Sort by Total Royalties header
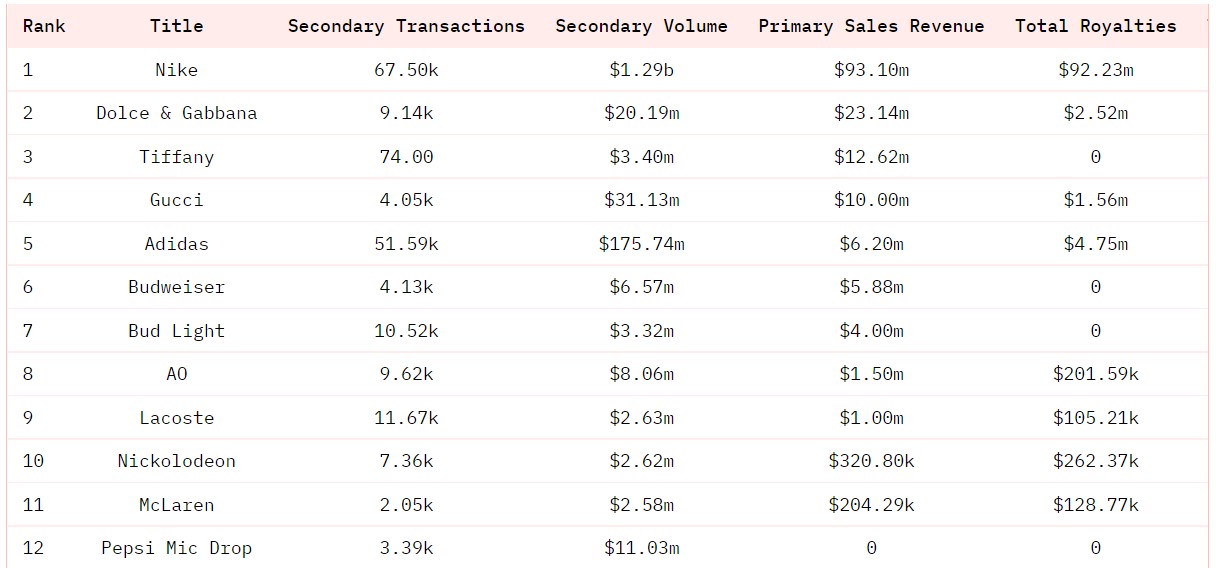This screenshot has height=568, width=1216. click(1095, 26)
